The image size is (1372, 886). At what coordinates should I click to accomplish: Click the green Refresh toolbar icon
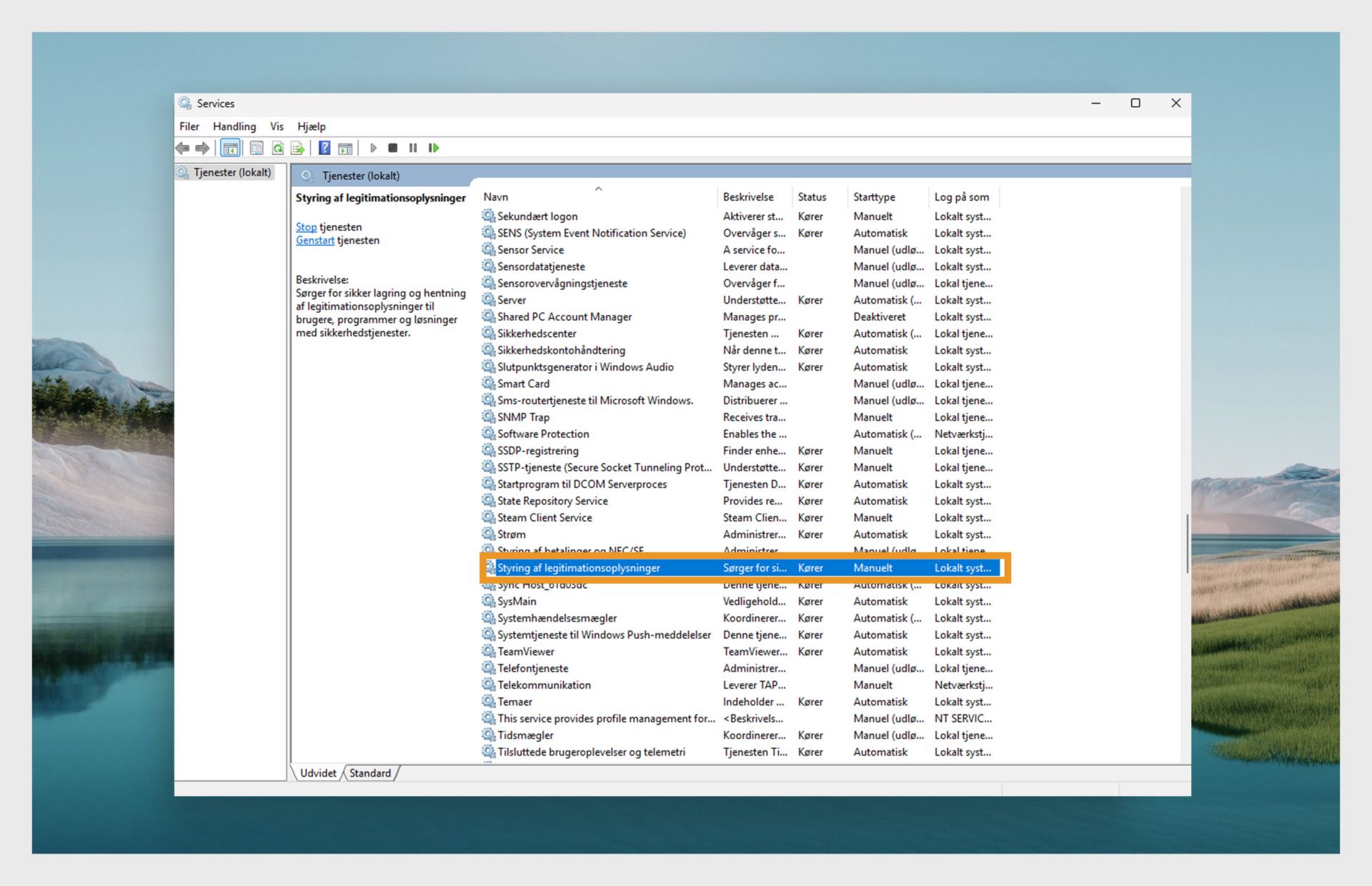277,148
